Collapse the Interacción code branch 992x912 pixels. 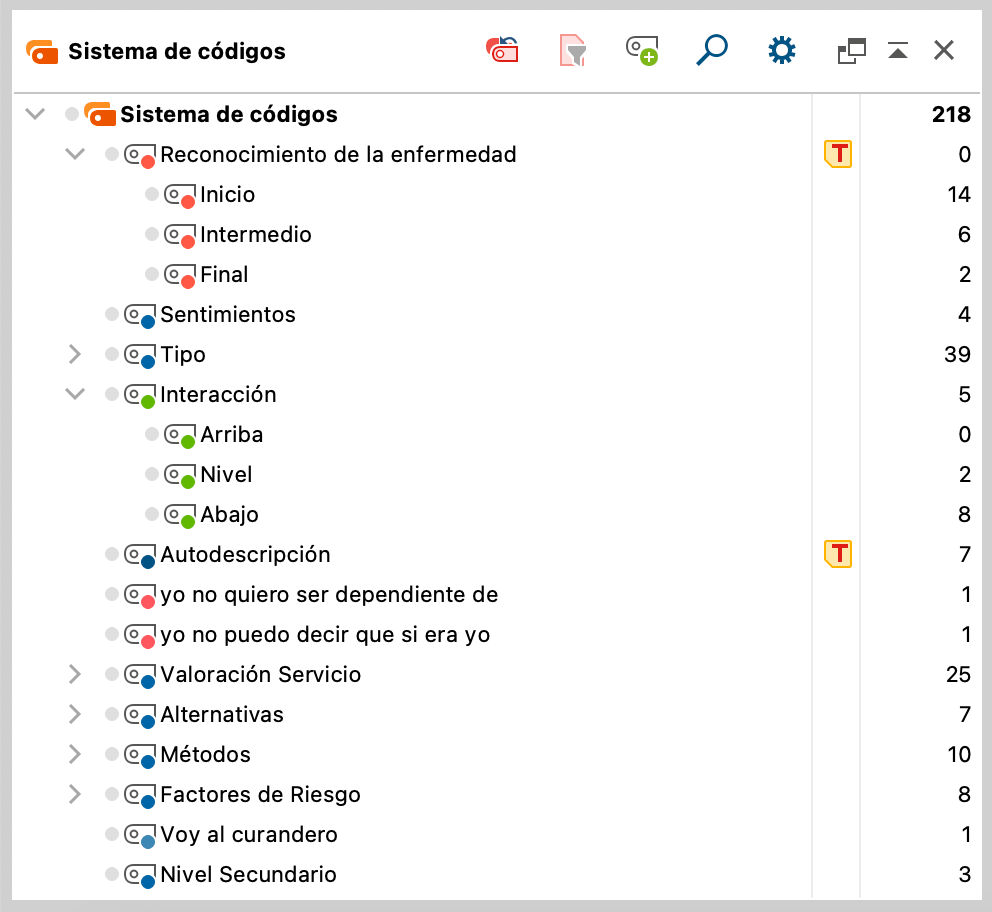pos(74,394)
